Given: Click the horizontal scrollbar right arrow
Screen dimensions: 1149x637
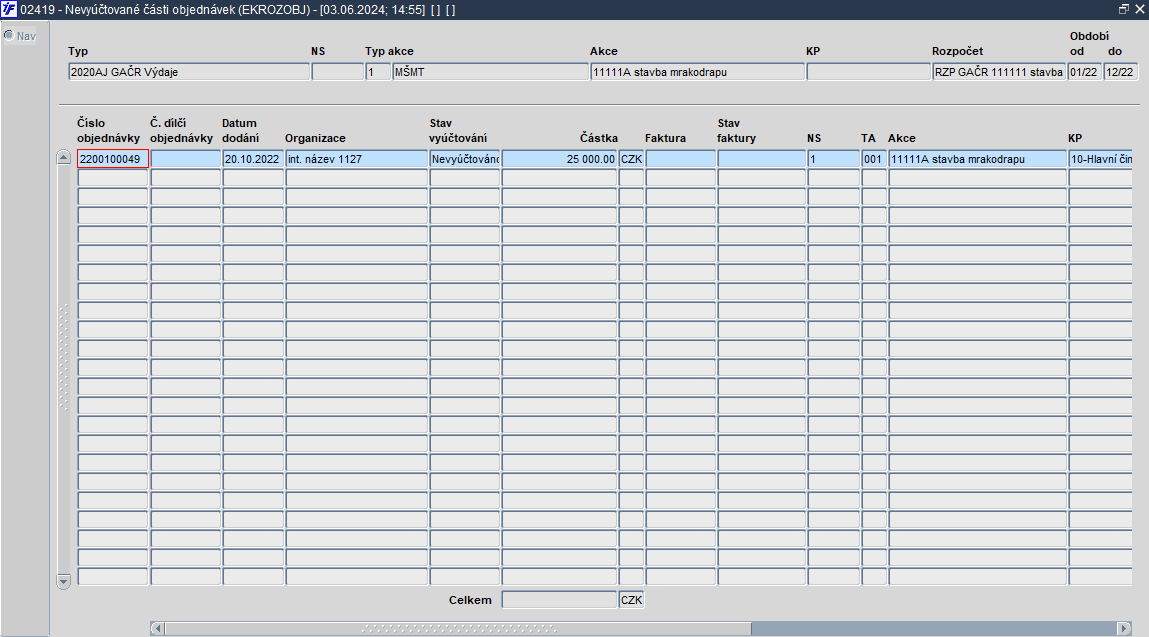Looking at the screenshot, I should tap(1124, 628).
